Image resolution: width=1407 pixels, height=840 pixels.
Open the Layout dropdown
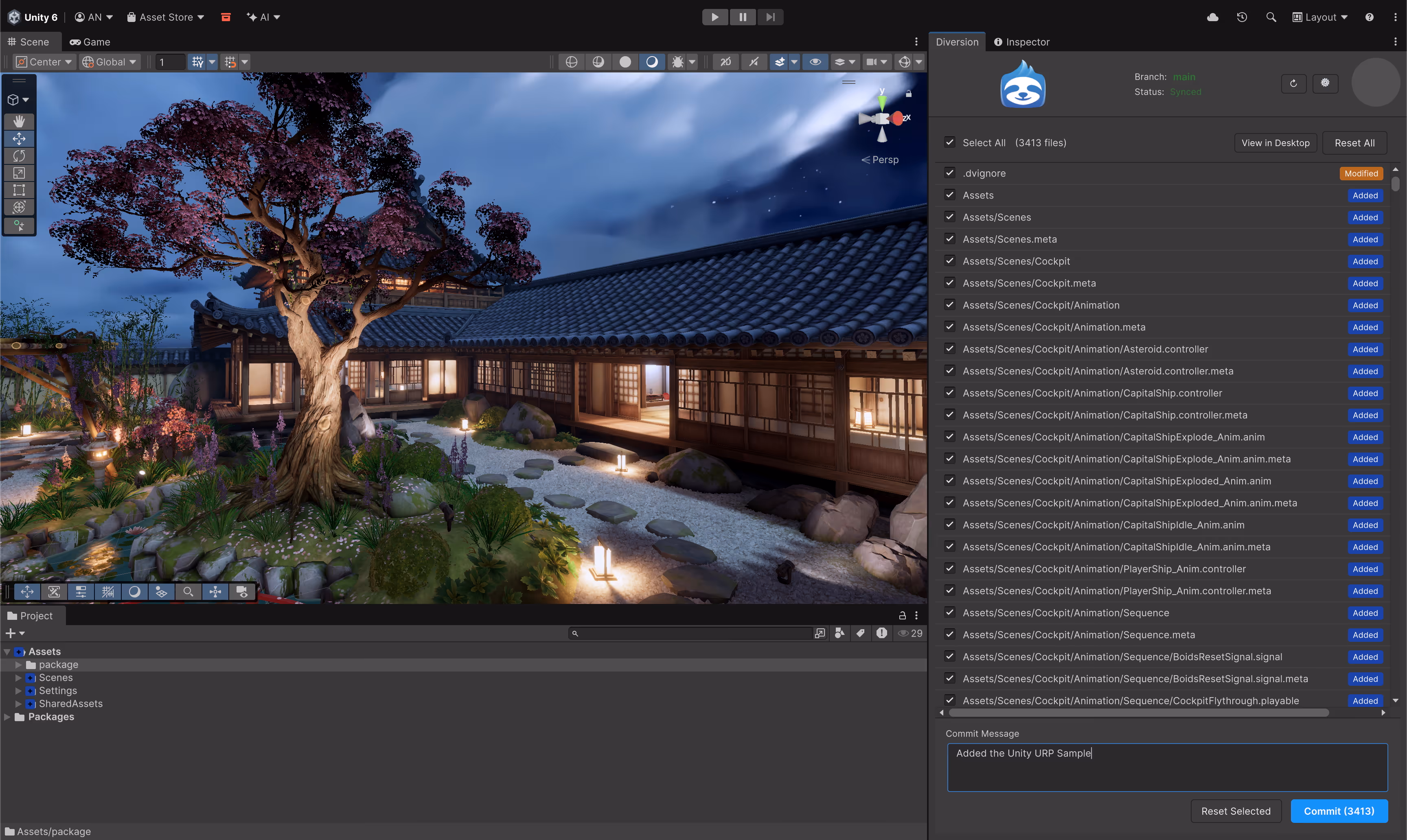(1320, 17)
